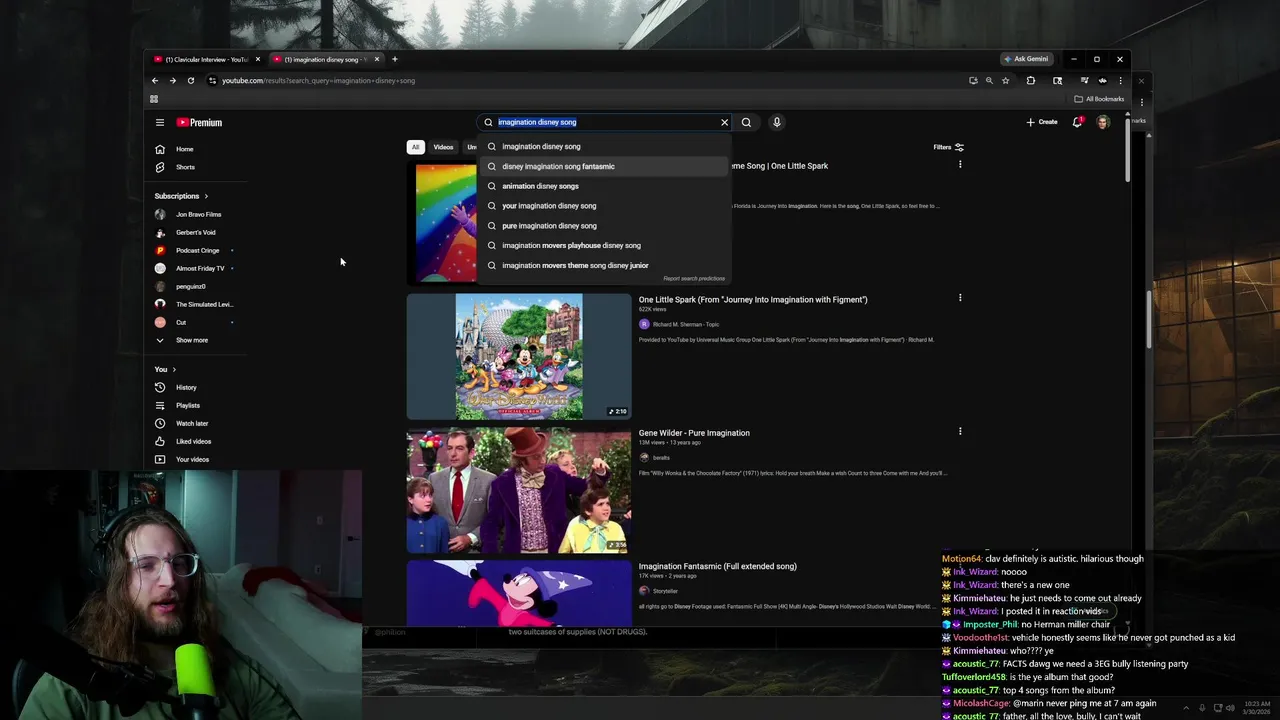Viewport: 1280px width, 720px height.
Task: Go back in Chrome
Action: tap(155, 80)
